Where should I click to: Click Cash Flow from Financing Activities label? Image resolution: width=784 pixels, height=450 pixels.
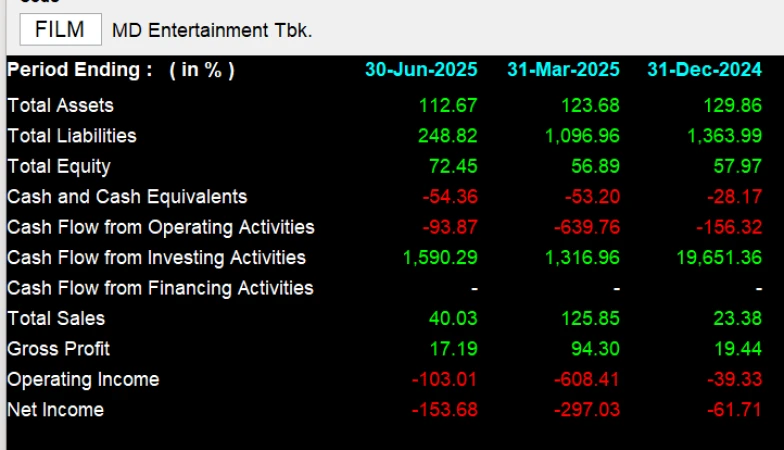(160, 288)
